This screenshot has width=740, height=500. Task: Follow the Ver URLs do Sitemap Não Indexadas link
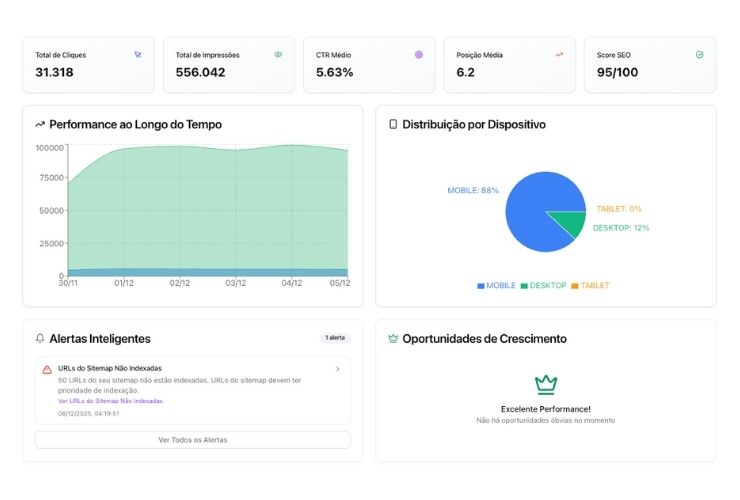point(110,401)
